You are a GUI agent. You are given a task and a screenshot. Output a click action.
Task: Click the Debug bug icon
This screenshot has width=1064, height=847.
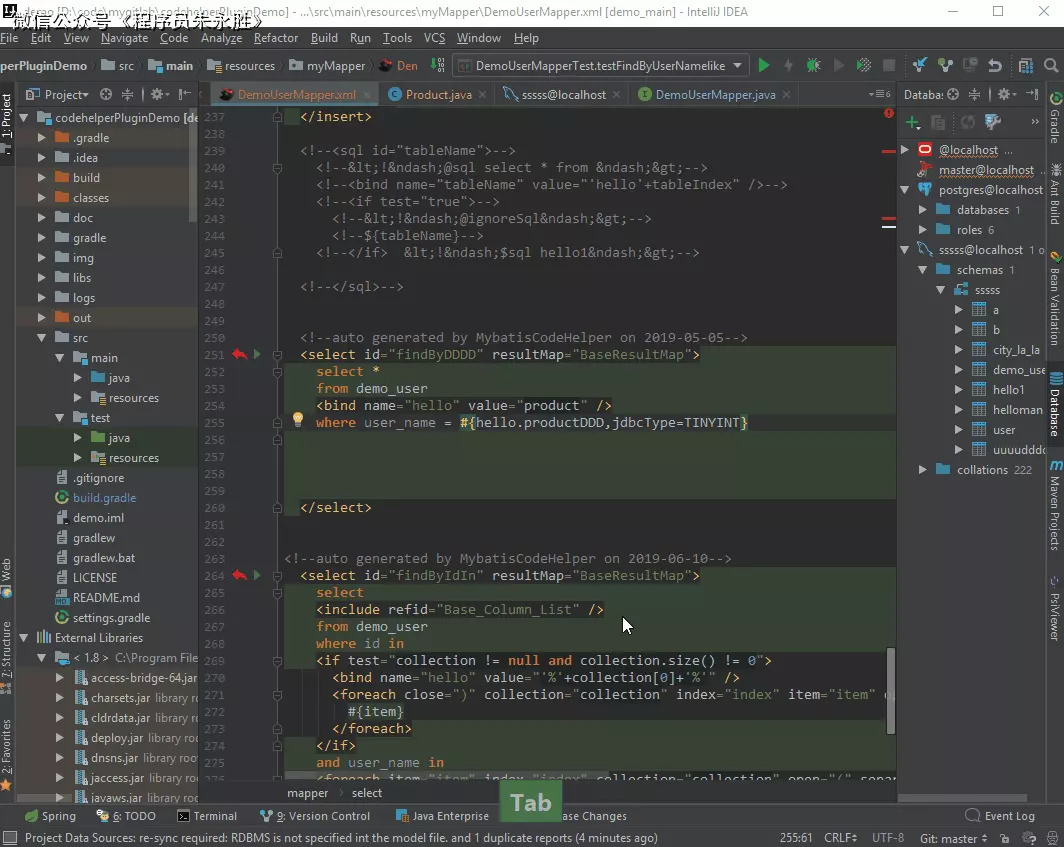coord(814,66)
